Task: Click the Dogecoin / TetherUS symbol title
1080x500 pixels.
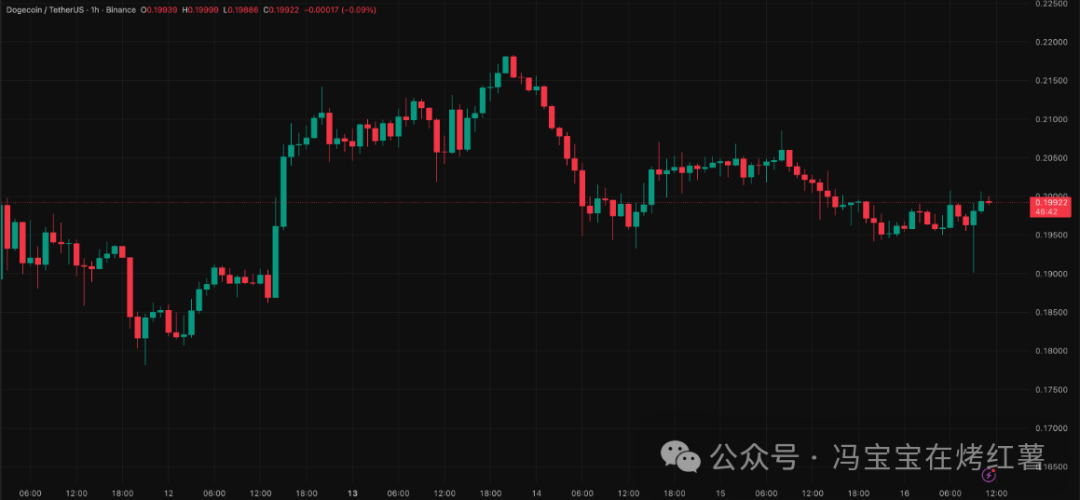Action: click(43, 9)
